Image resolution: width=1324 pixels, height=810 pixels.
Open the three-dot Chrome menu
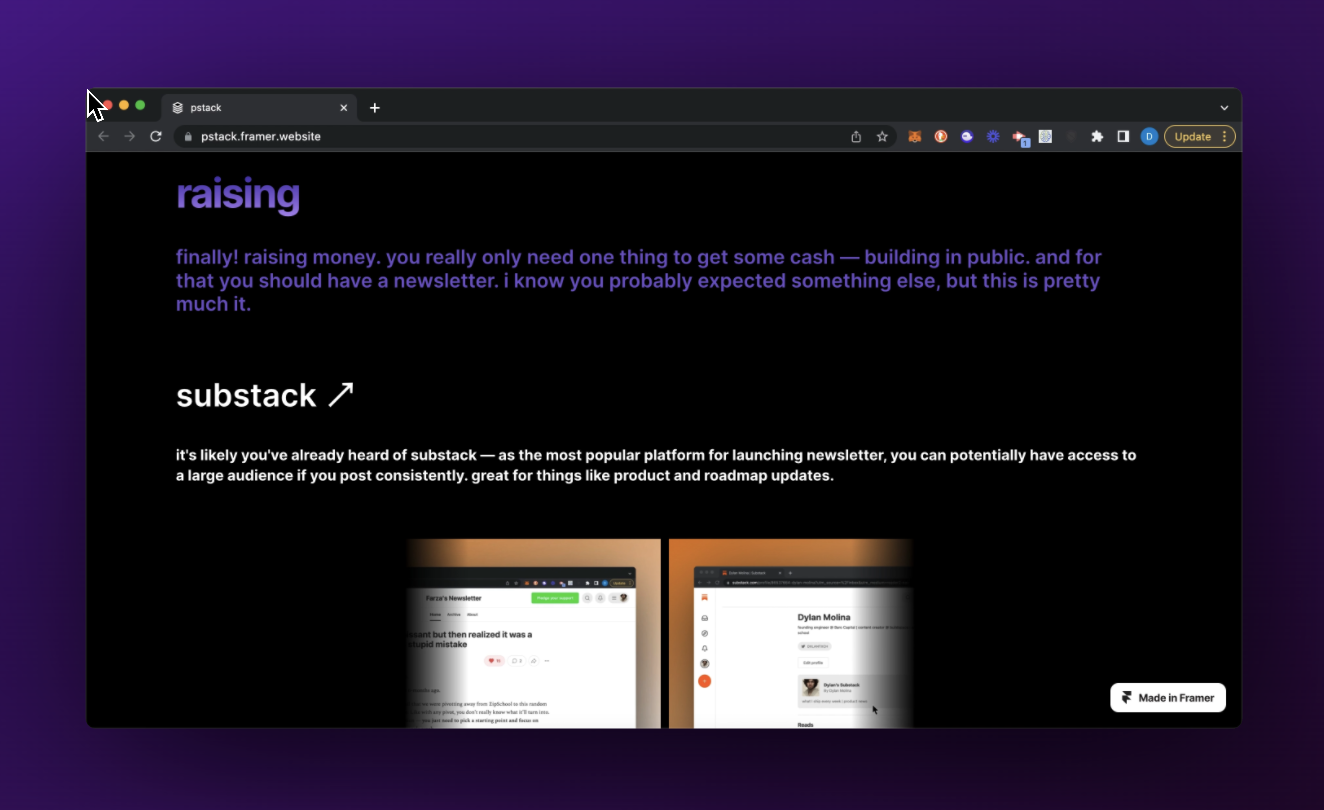1225,137
